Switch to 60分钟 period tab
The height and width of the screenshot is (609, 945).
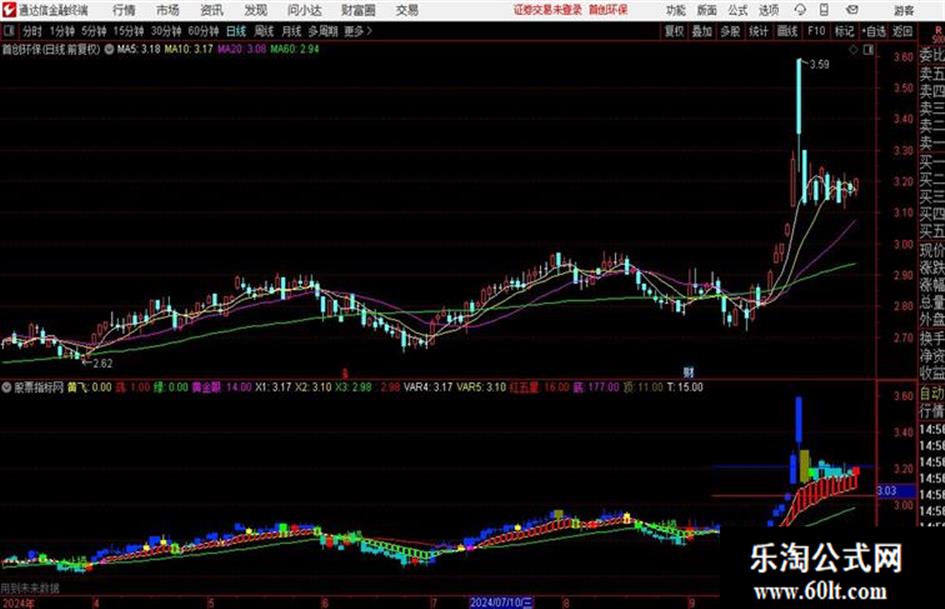coord(203,31)
